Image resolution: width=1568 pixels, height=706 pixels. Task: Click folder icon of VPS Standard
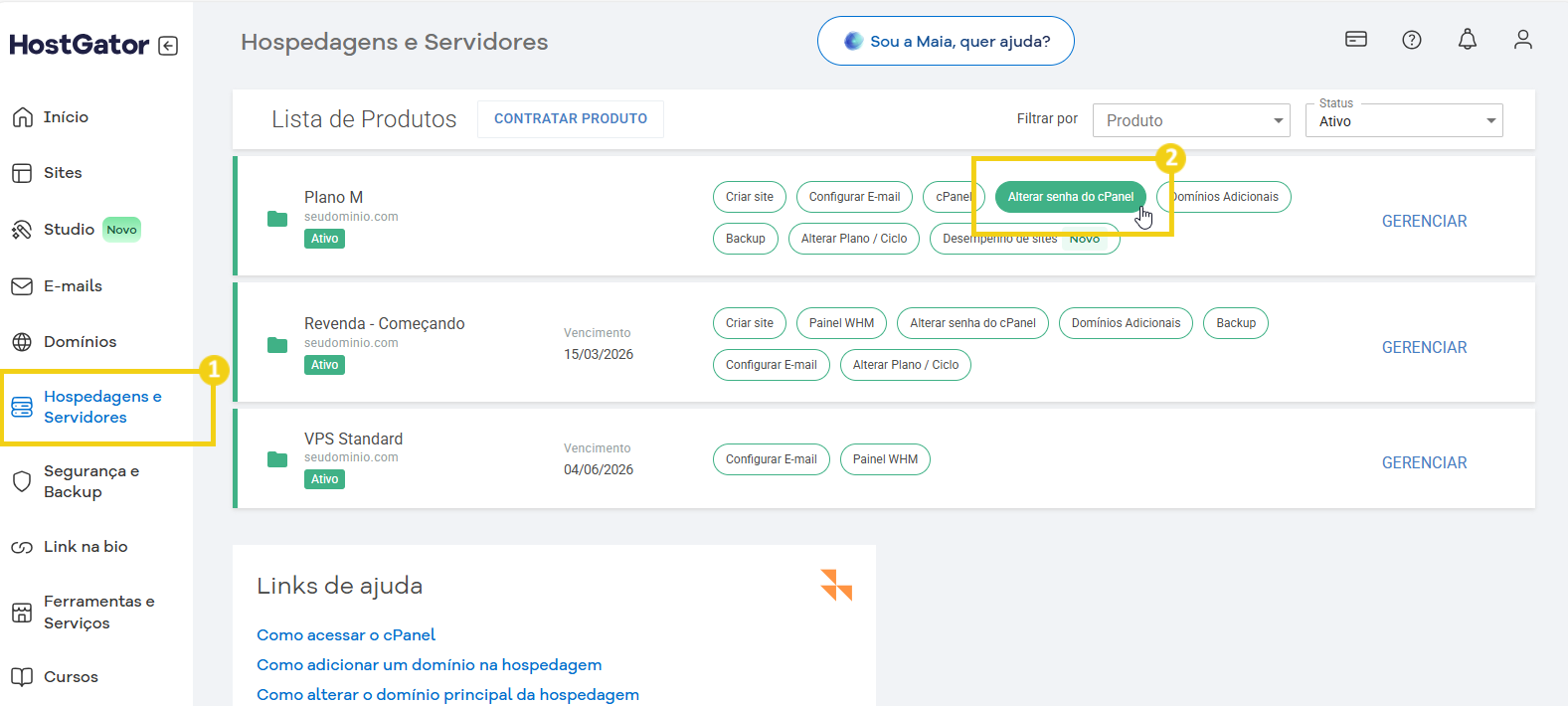pyautogui.click(x=277, y=458)
